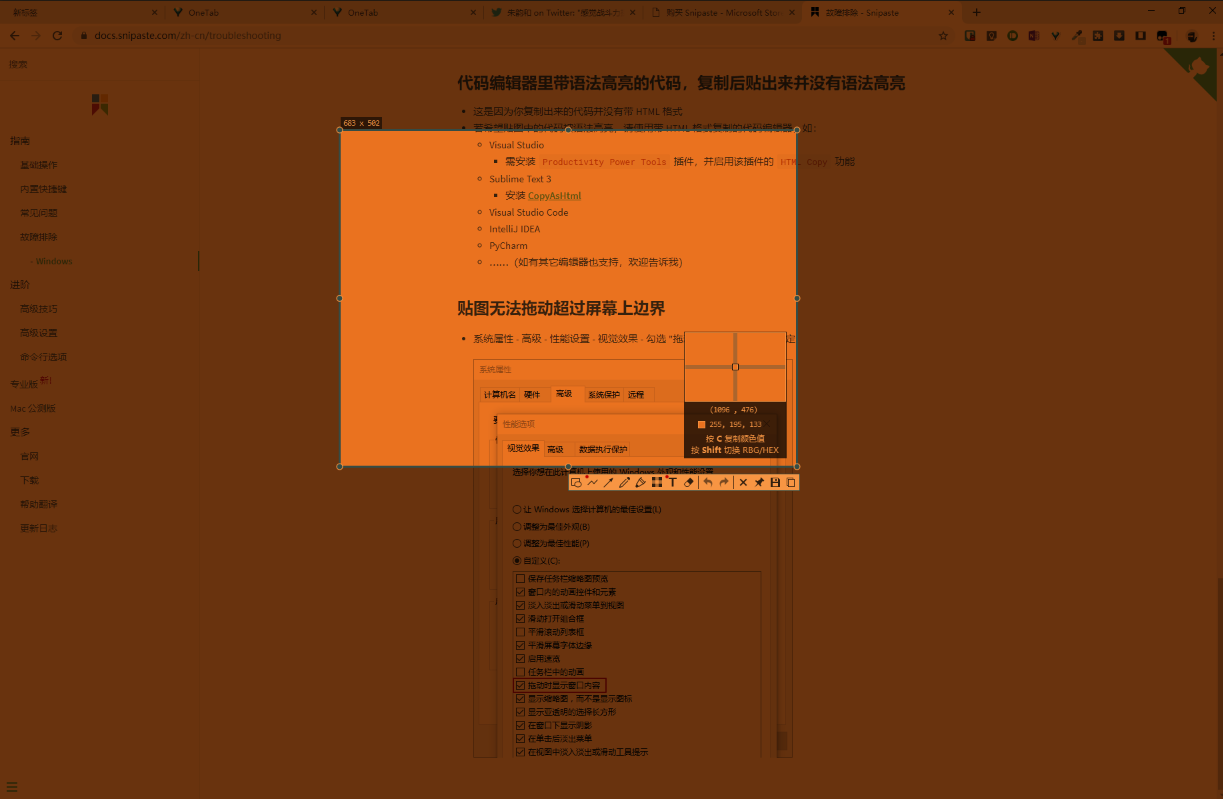Click the Snipaste logo in the sidebar
The width and height of the screenshot is (1223, 799).
coord(99,104)
